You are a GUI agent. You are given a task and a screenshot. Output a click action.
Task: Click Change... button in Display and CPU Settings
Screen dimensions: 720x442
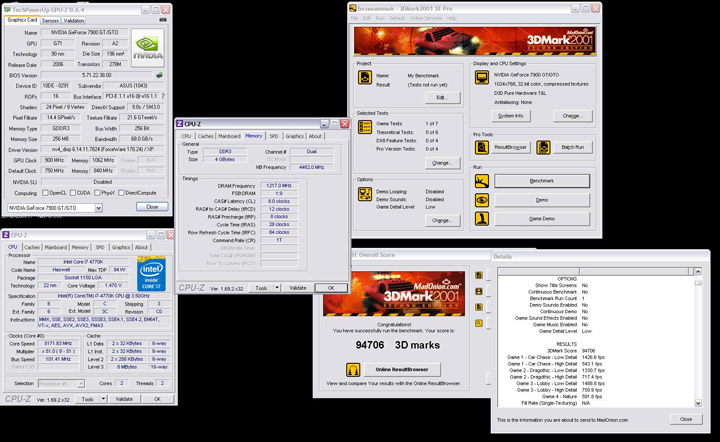573,116
